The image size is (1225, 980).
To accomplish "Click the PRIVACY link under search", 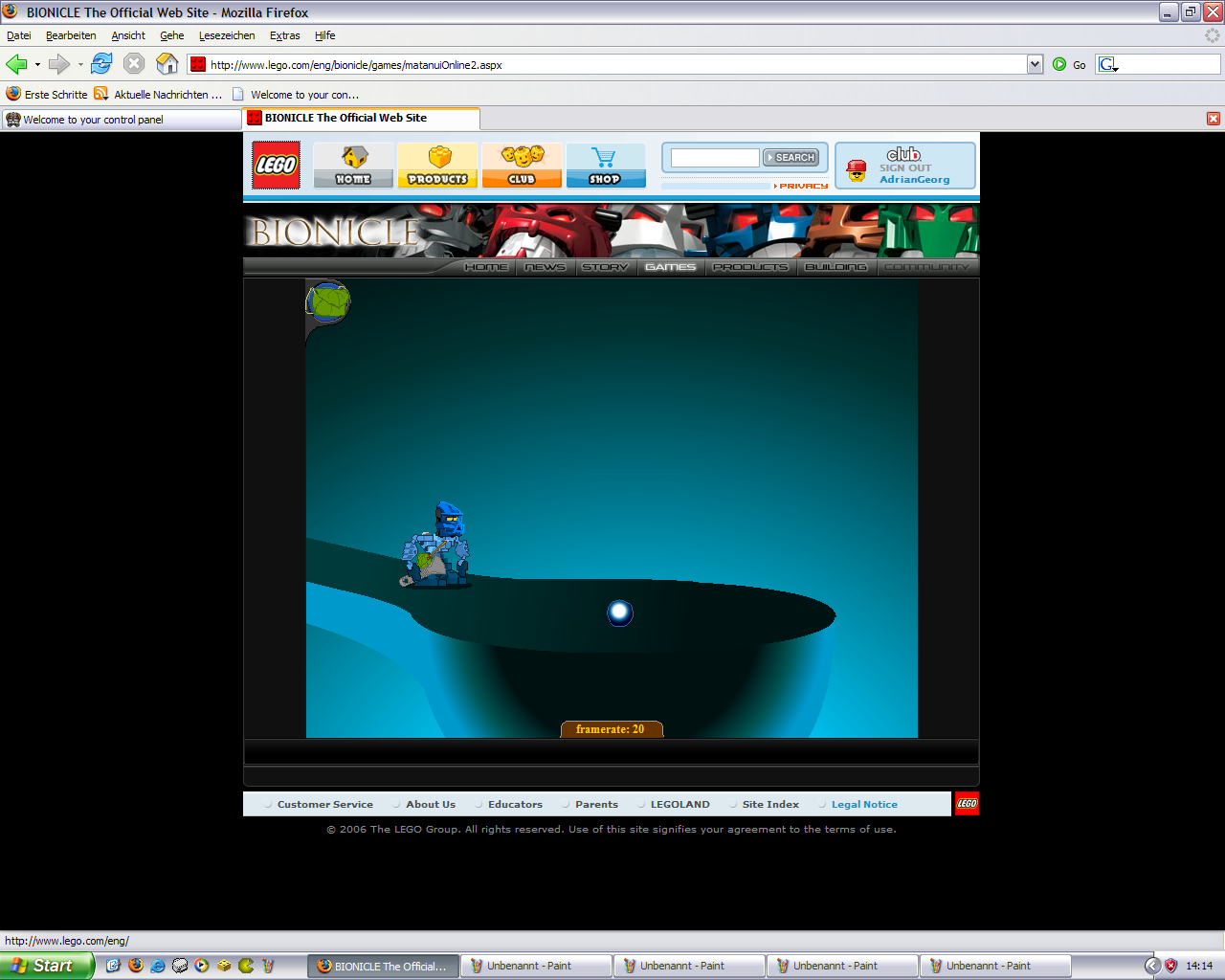I will click(x=802, y=186).
